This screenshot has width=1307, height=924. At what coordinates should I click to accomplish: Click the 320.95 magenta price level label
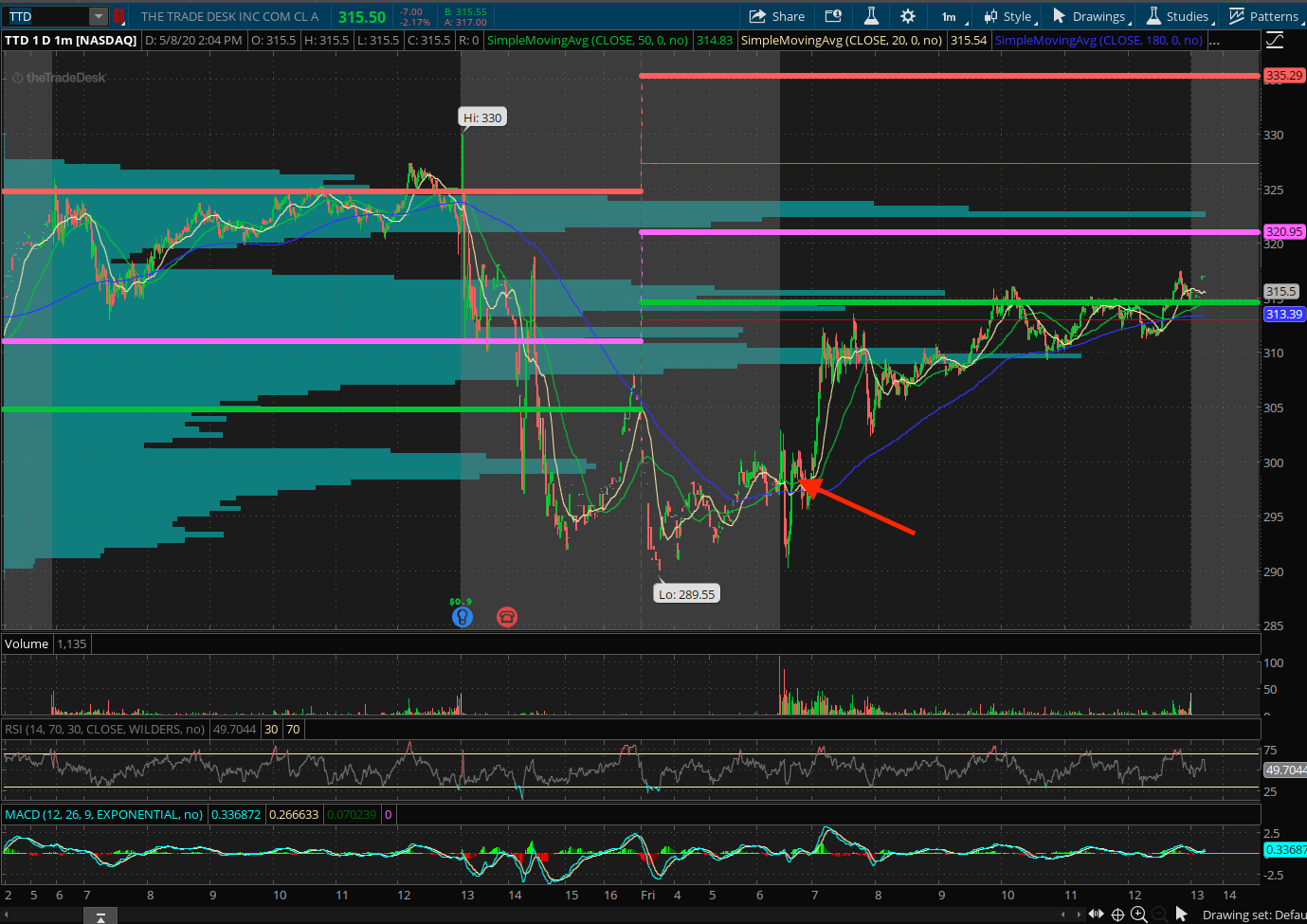[x=1284, y=231]
